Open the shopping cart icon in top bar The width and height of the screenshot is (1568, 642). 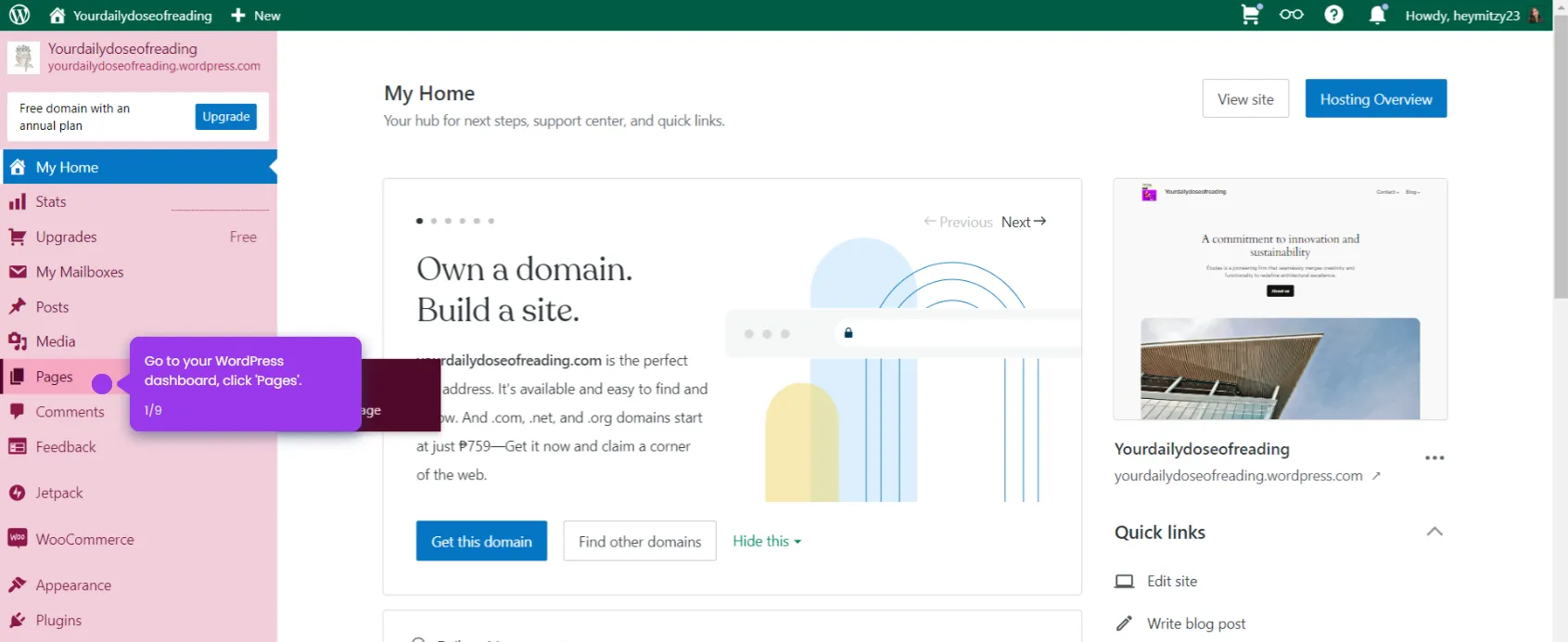click(1251, 14)
